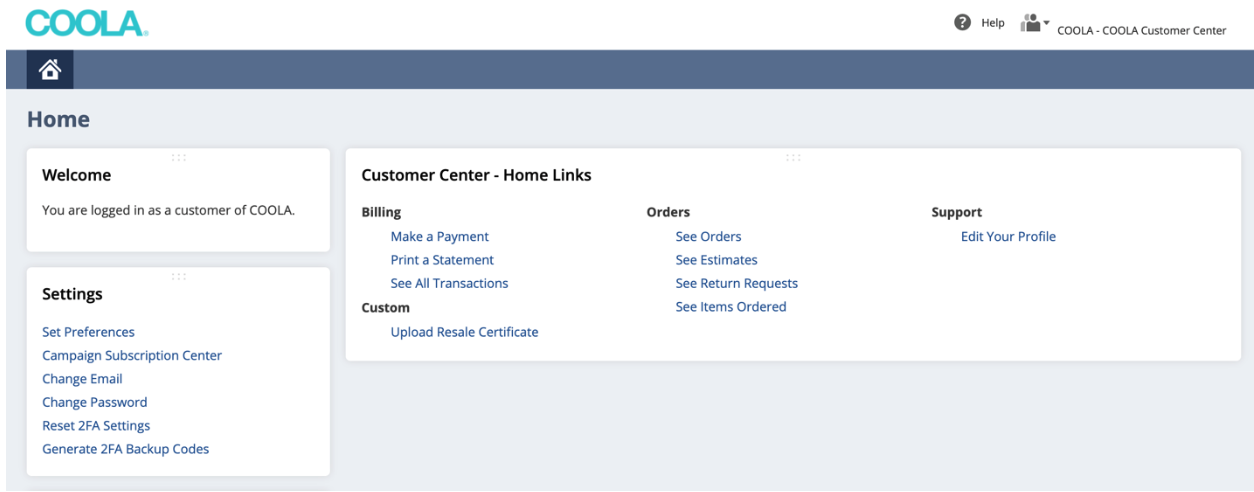
Task: Click the COOLA logo
Action: pyautogui.click(x=86, y=23)
